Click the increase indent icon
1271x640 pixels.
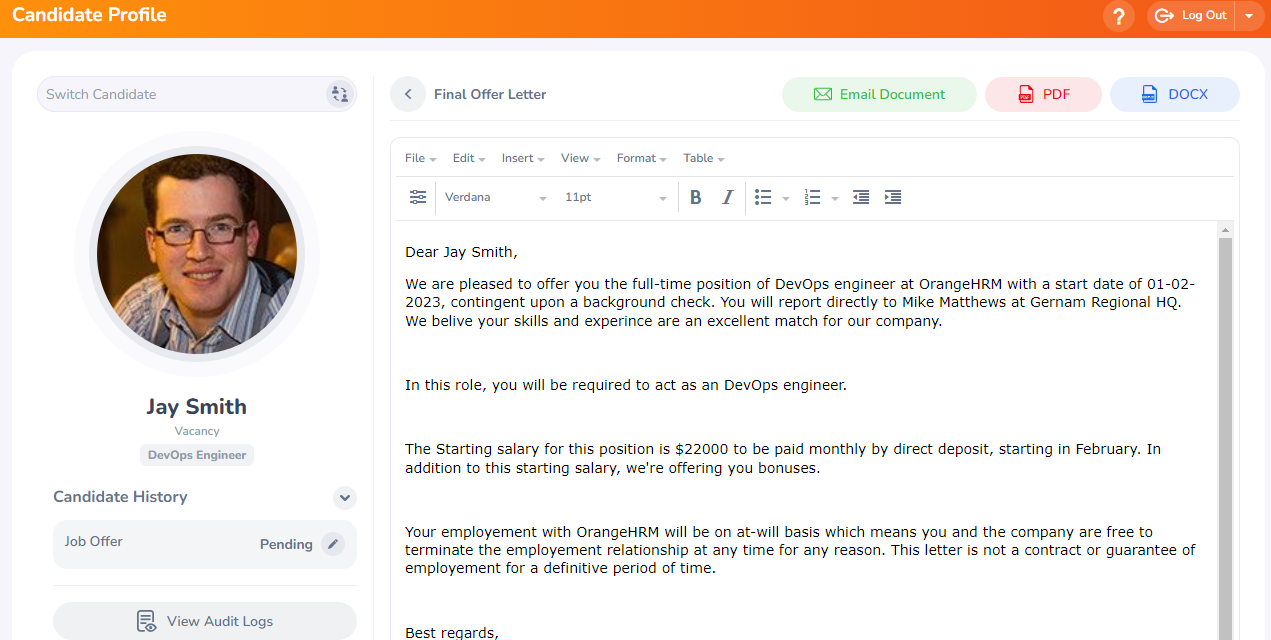[893, 198]
